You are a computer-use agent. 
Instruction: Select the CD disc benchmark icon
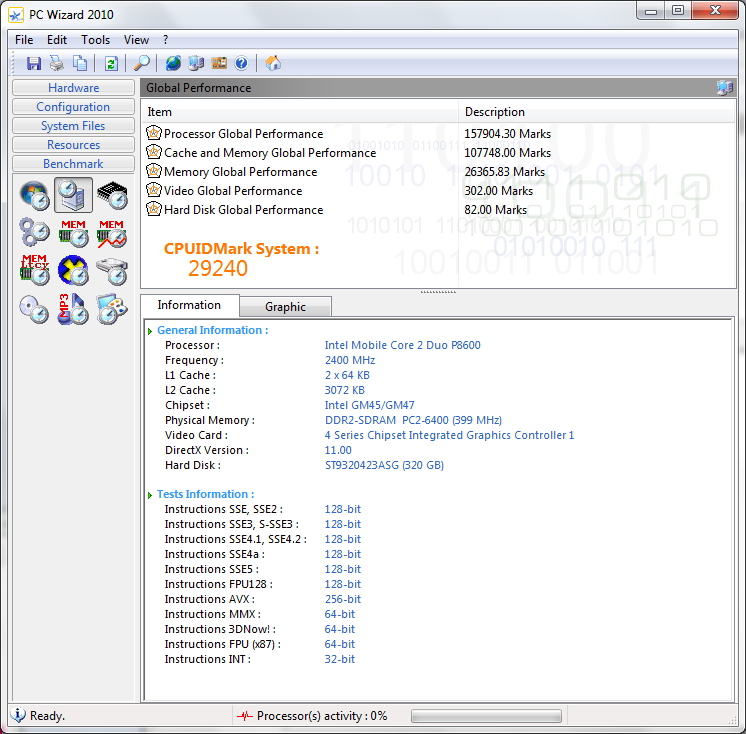point(34,309)
